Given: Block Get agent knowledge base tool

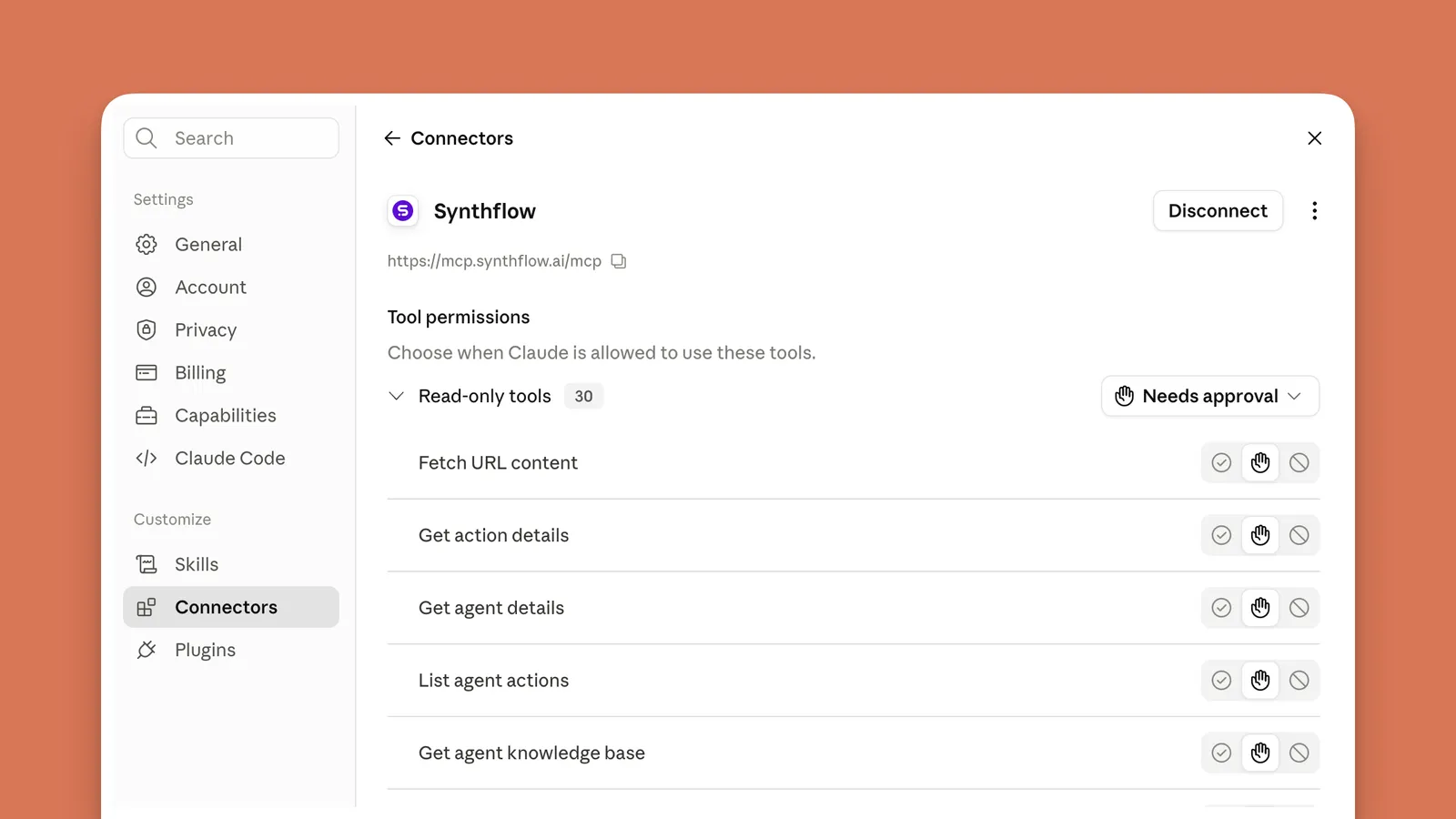Looking at the screenshot, I should [1299, 753].
